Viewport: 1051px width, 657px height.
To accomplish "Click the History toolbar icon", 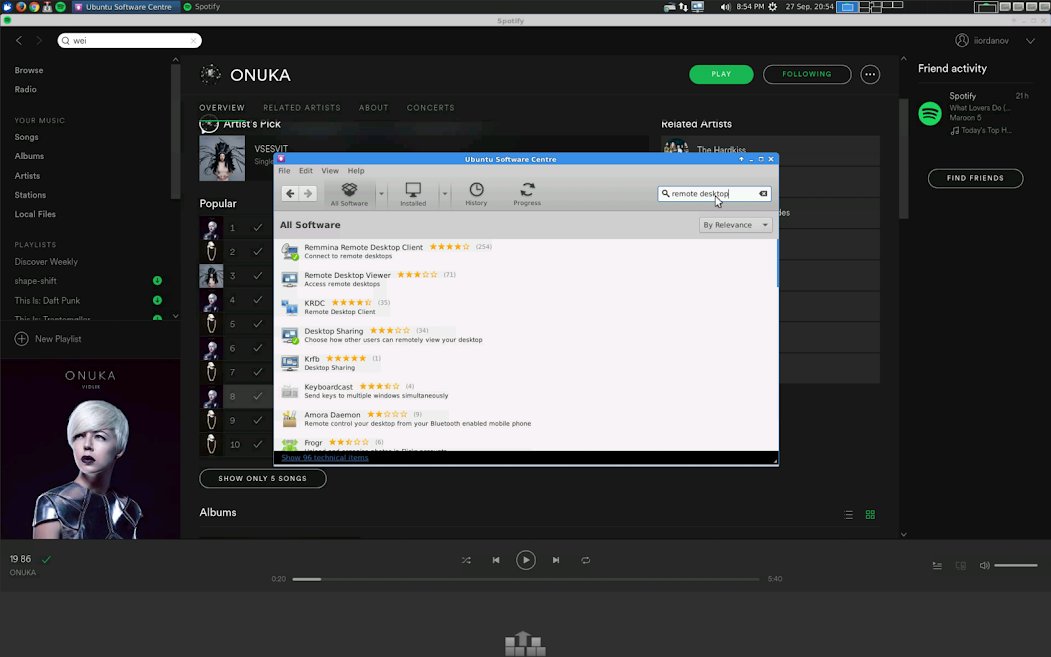I will pyautogui.click(x=476, y=193).
